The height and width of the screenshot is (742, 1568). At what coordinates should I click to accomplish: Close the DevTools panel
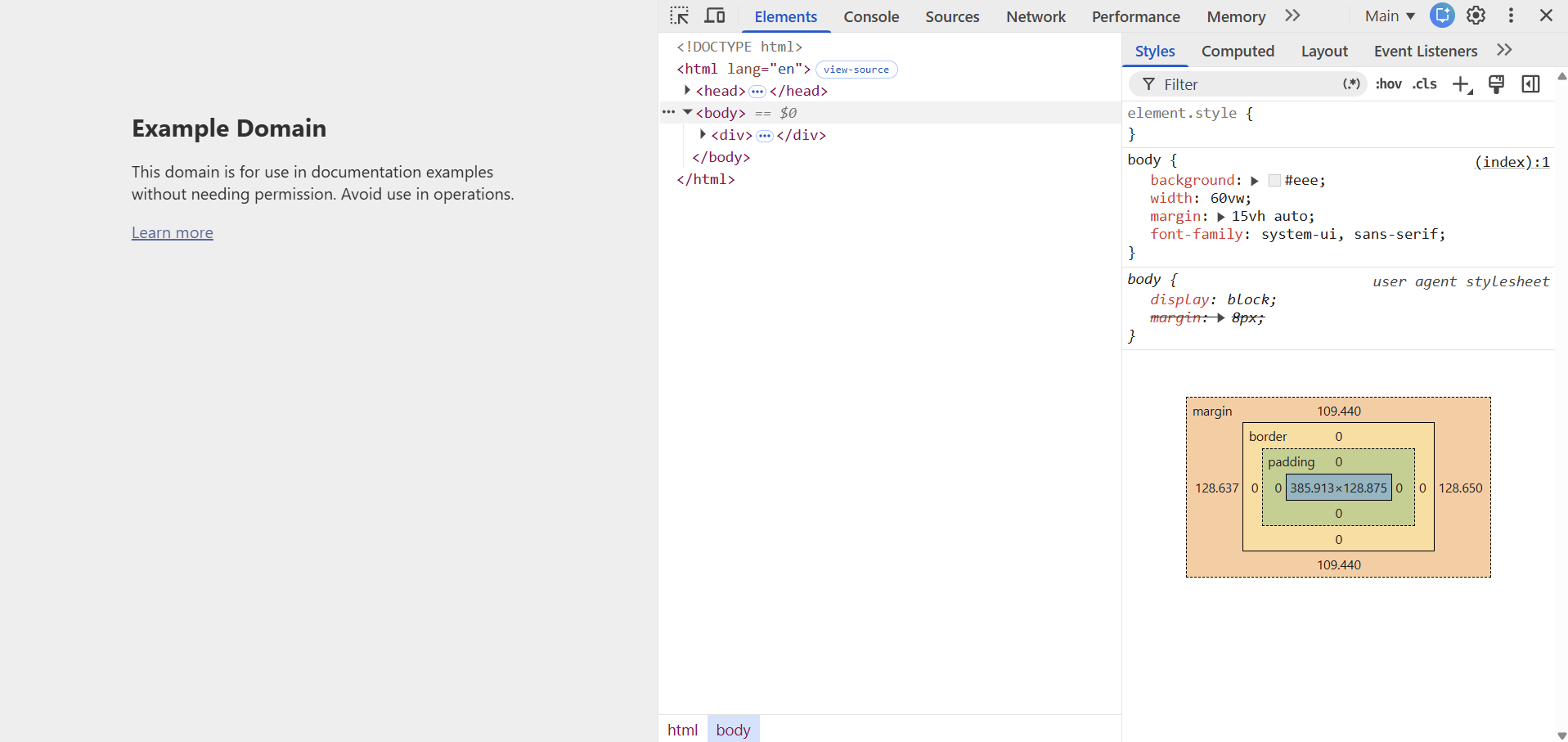(1546, 16)
